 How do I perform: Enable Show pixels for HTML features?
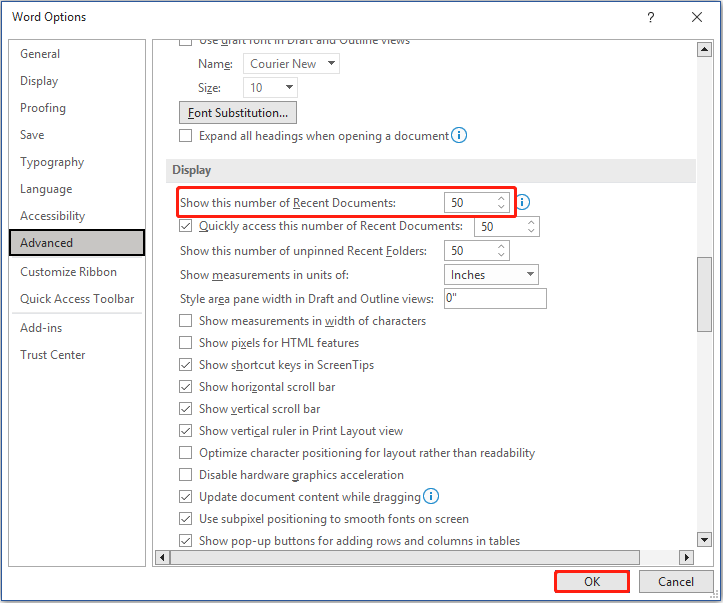click(185, 343)
